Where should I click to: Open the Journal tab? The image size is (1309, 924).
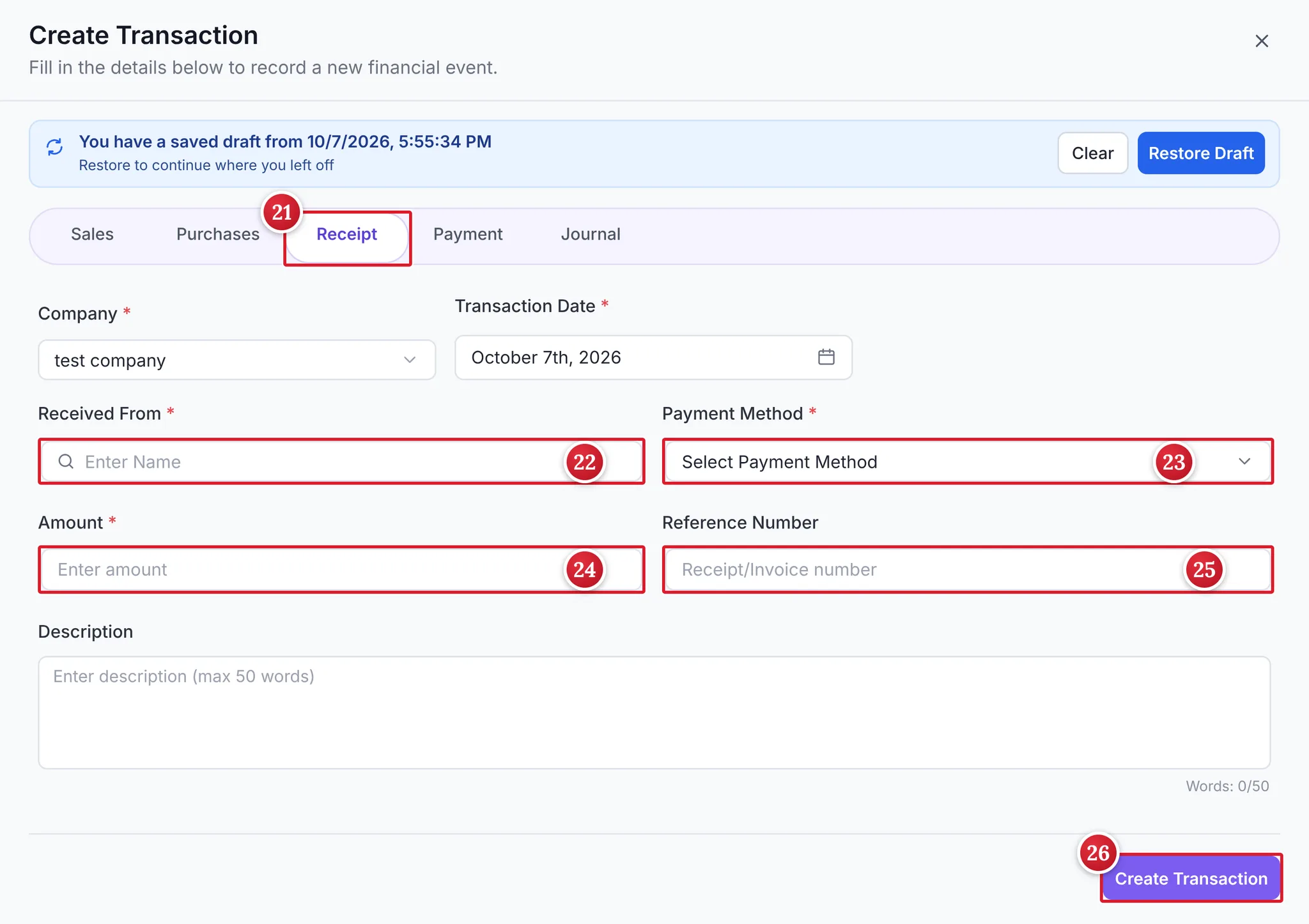pyautogui.click(x=591, y=235)
